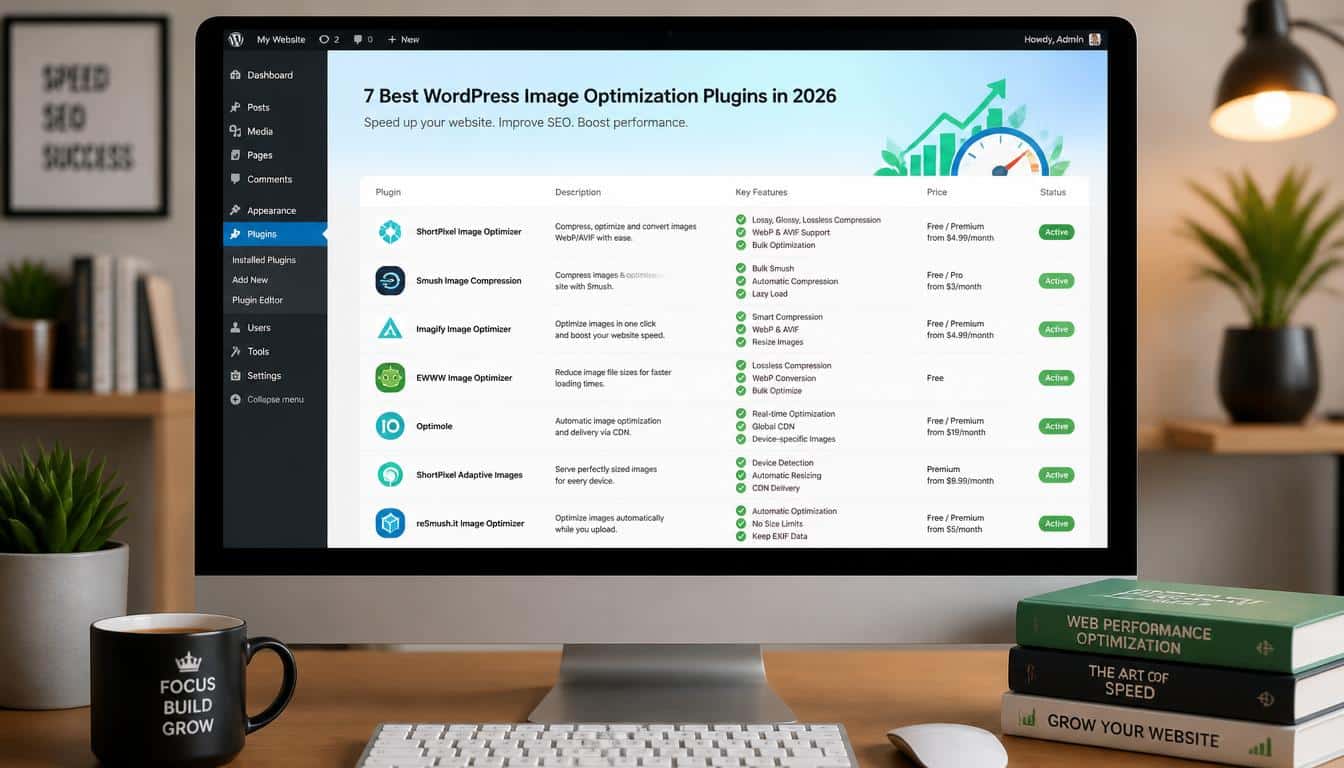The width and height of the screenshot is (1344, 768).
Task: Click the Imagify Image Optimizer logo
Action: (x=390, y=329)
